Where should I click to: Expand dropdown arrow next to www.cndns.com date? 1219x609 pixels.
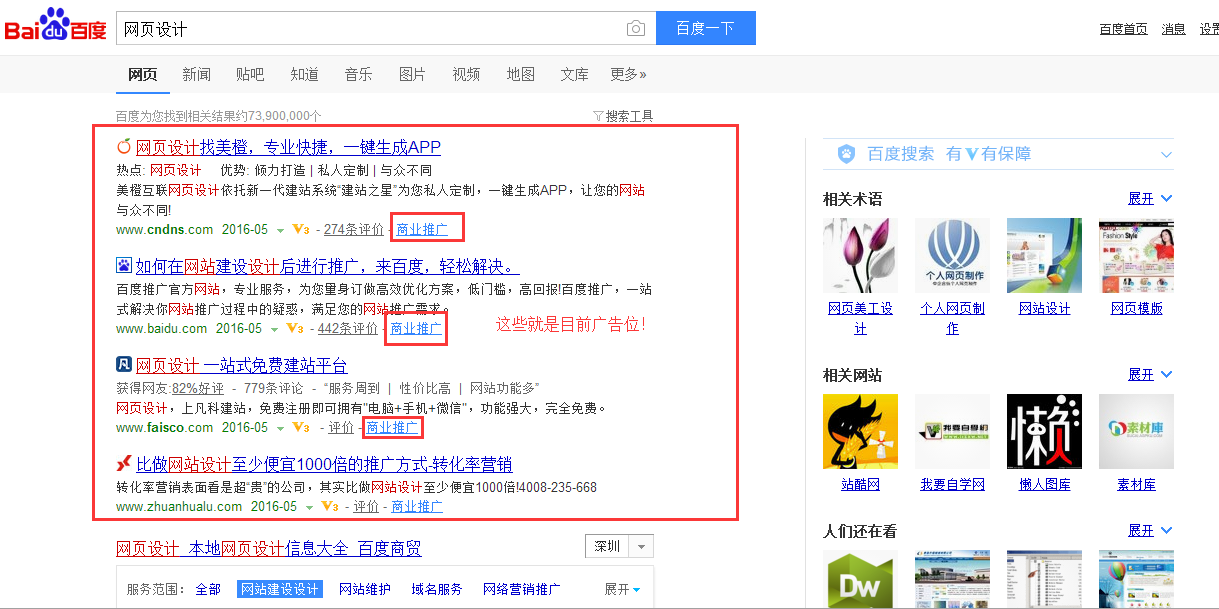click(x=281, y=230)
